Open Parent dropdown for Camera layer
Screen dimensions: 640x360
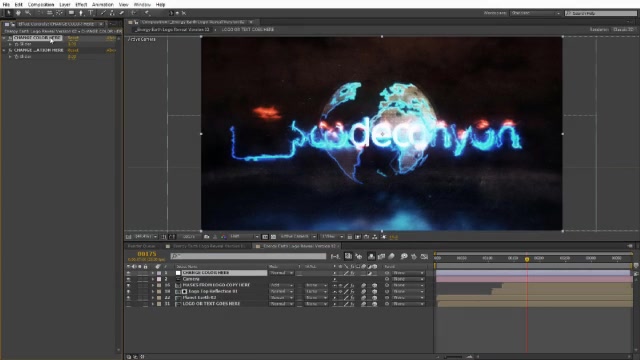(x=408, y=279)
